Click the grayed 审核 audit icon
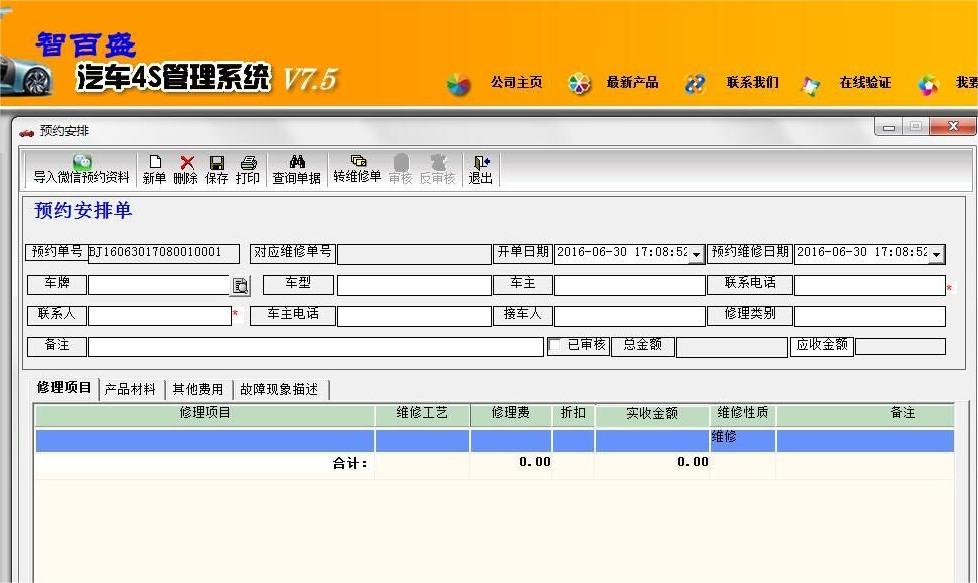The height and width of the screenshot is (583, 978). [400, 170]
